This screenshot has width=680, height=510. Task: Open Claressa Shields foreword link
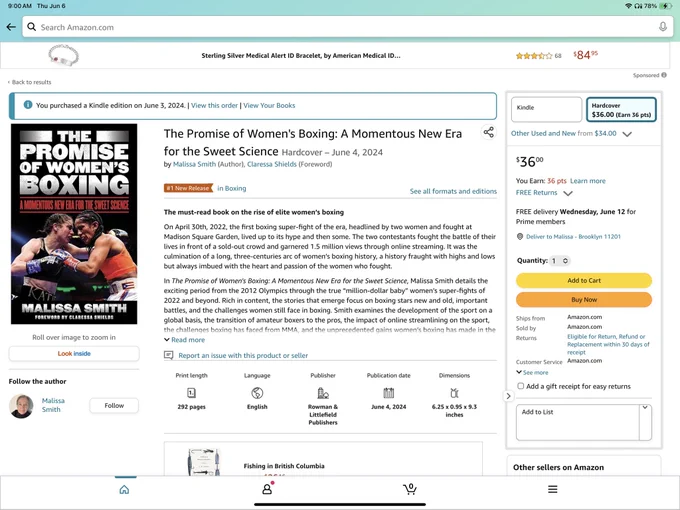(x=272, y=164)
